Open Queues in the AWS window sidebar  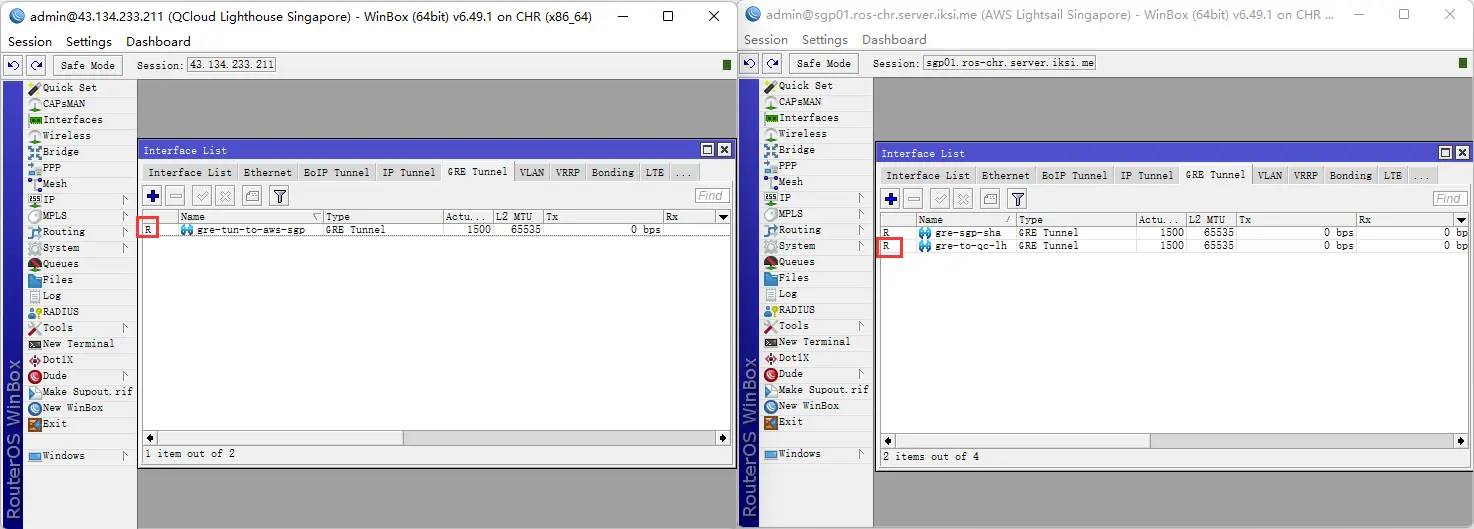point(796,262)
